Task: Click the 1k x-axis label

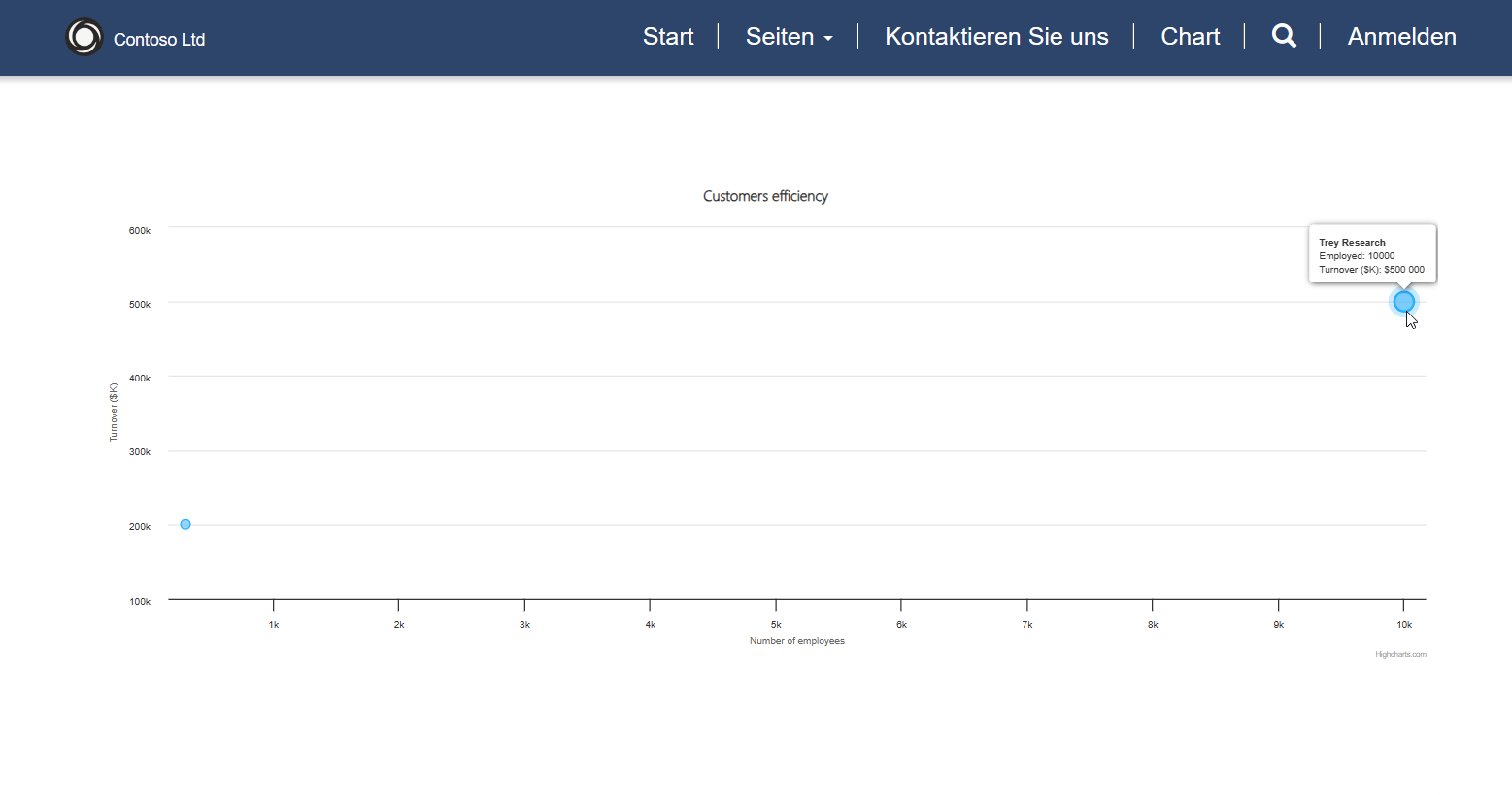Action: point(274,625)
